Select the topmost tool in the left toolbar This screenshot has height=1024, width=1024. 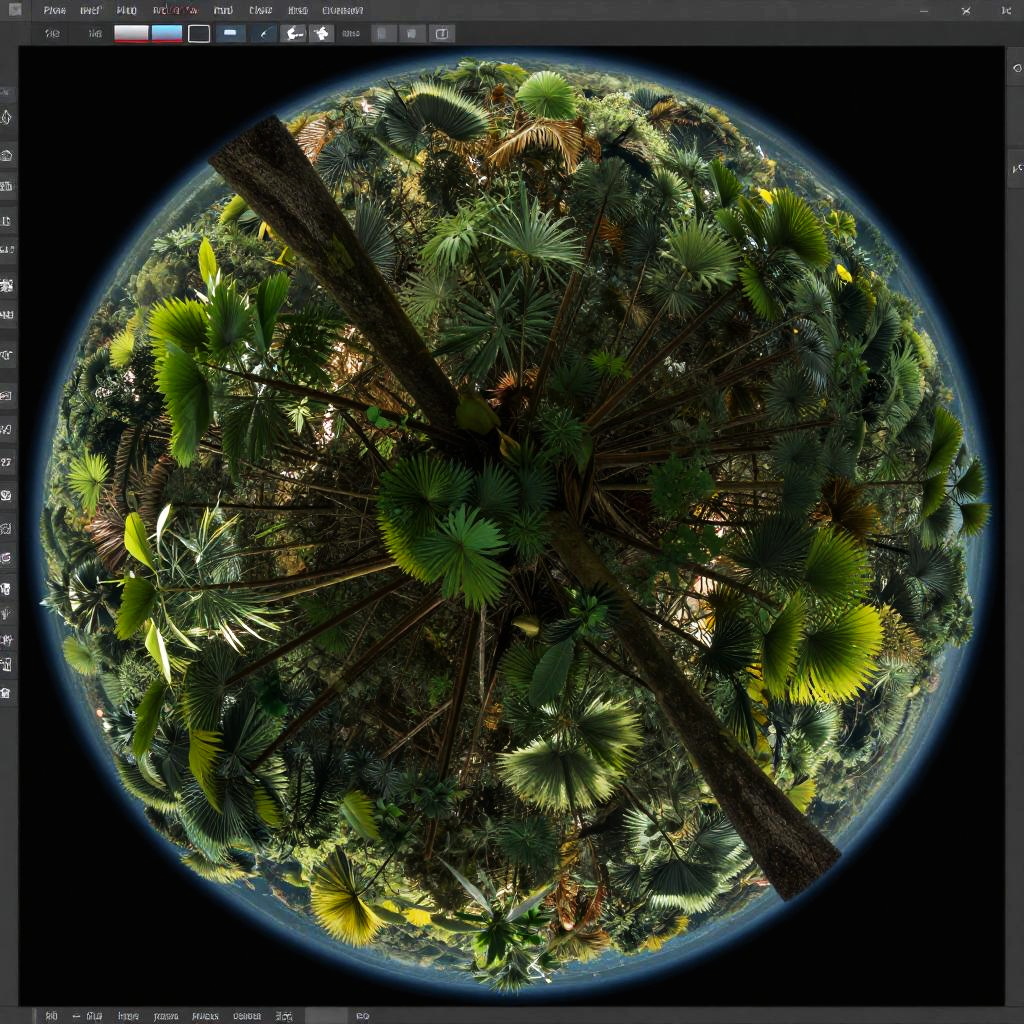click(x=7, y=92)
